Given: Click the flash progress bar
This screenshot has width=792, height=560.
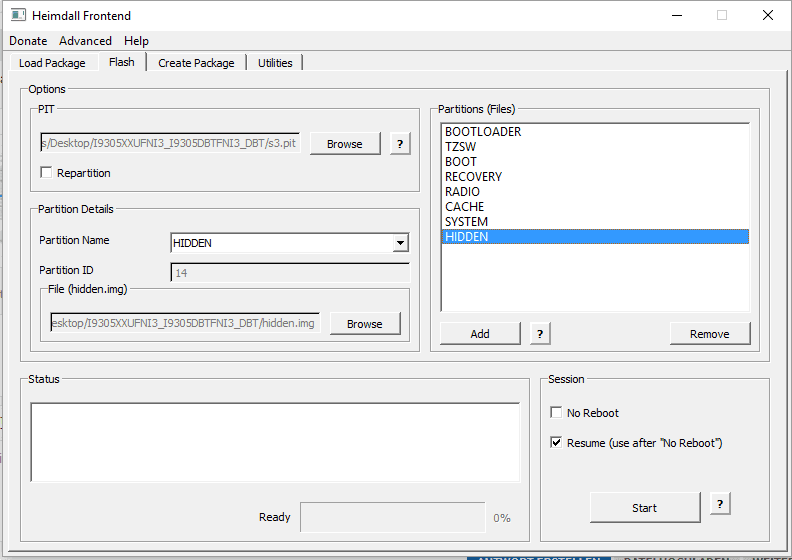Looking at the screenshot, I should (x=392, y=517).
